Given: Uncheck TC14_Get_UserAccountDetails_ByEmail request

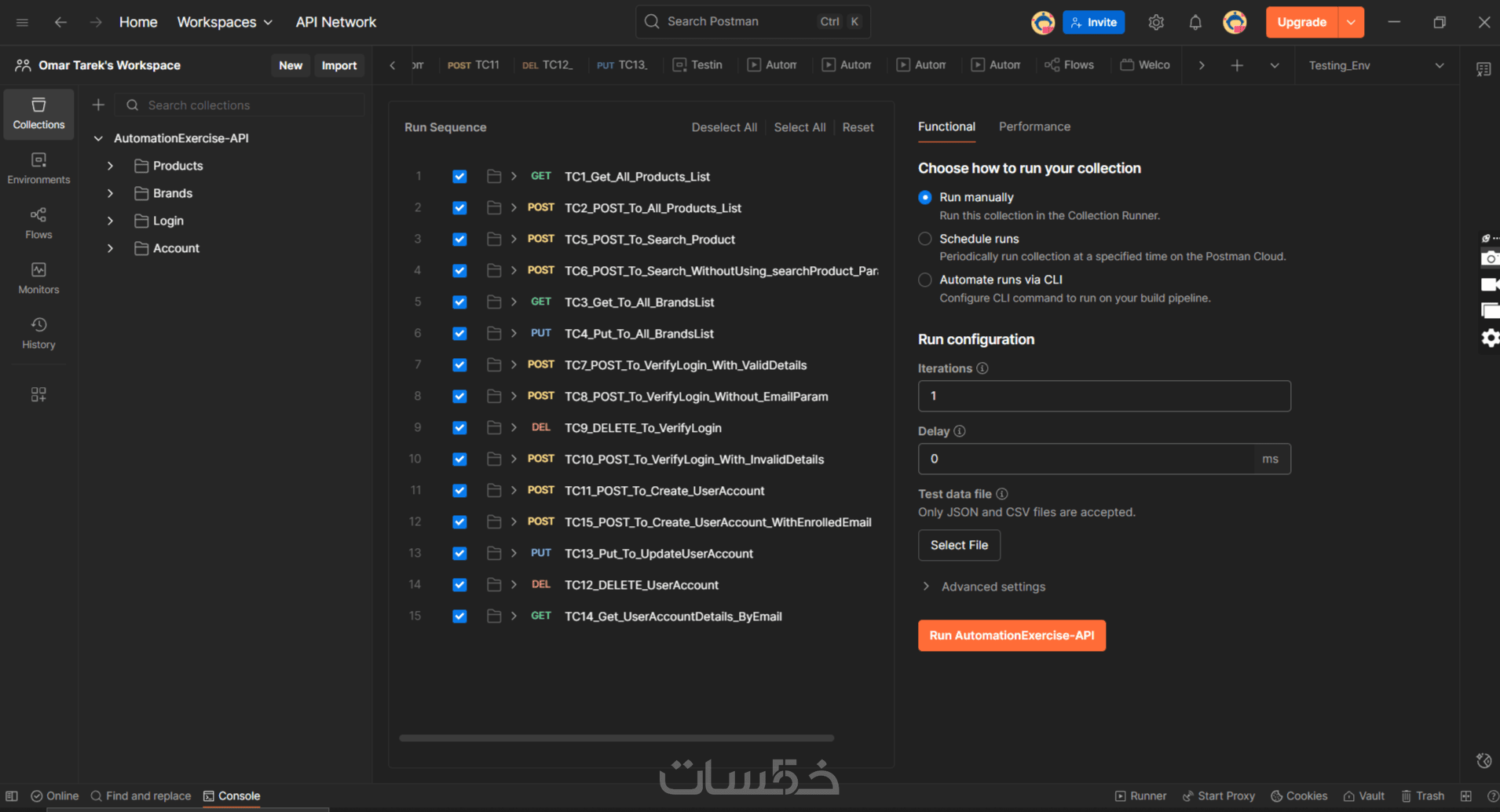Looking at the screenshot, I should tap(459, 616).
